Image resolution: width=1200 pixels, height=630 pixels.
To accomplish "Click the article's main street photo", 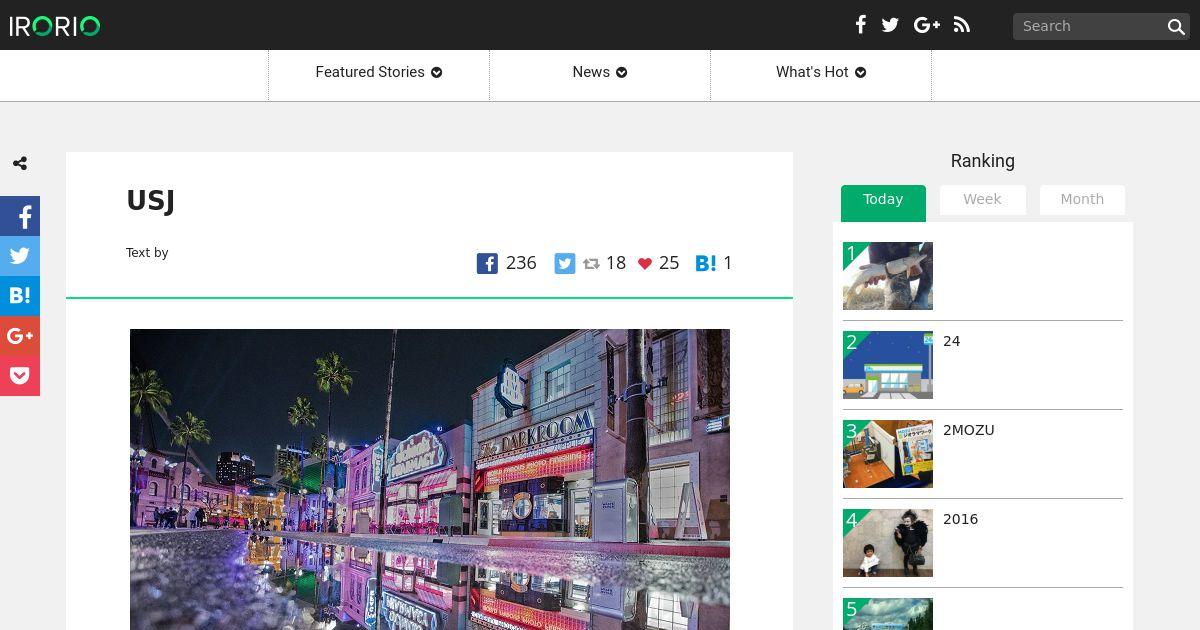I will pos(430,479).
